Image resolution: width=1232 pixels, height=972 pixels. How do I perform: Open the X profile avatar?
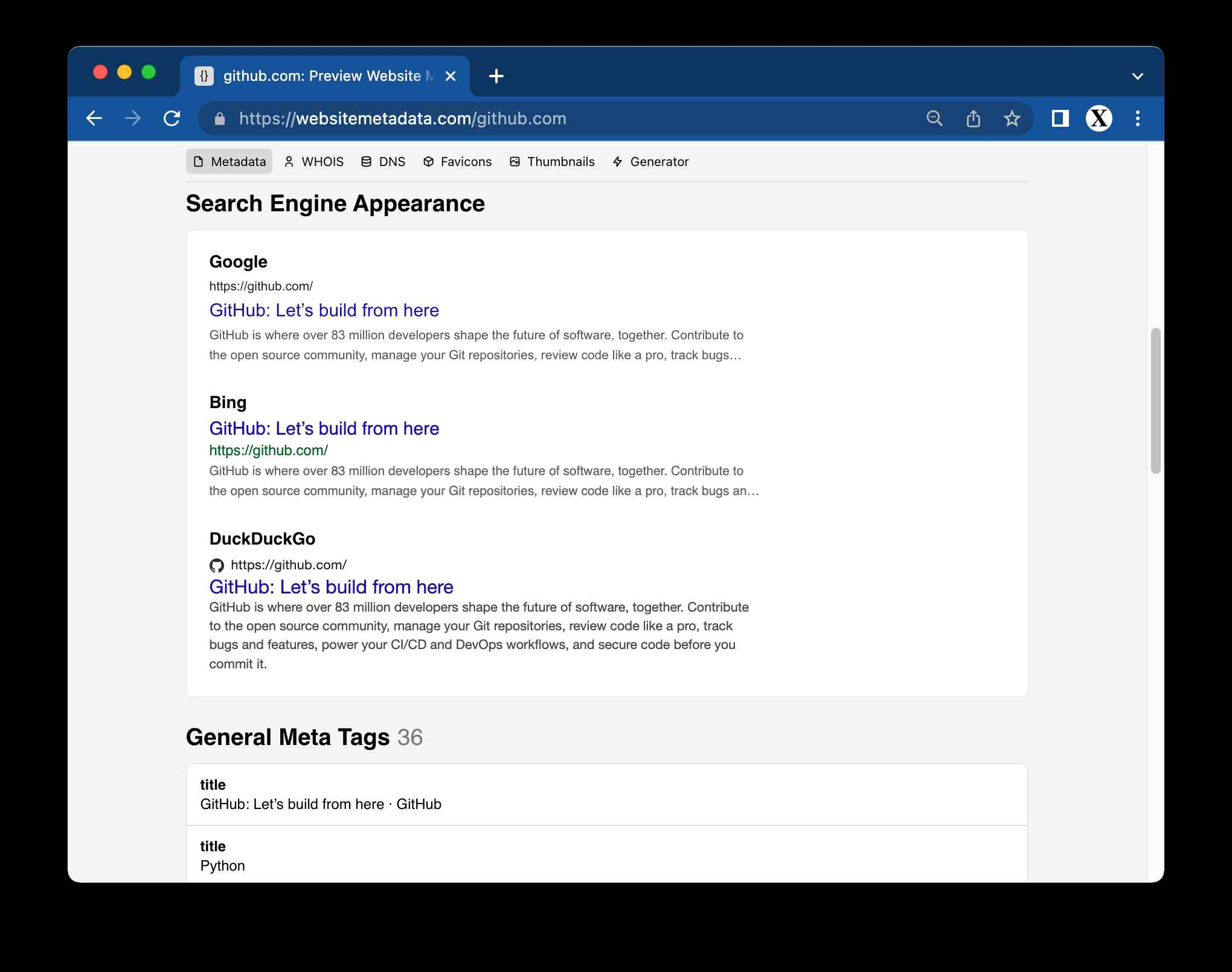1099,118
